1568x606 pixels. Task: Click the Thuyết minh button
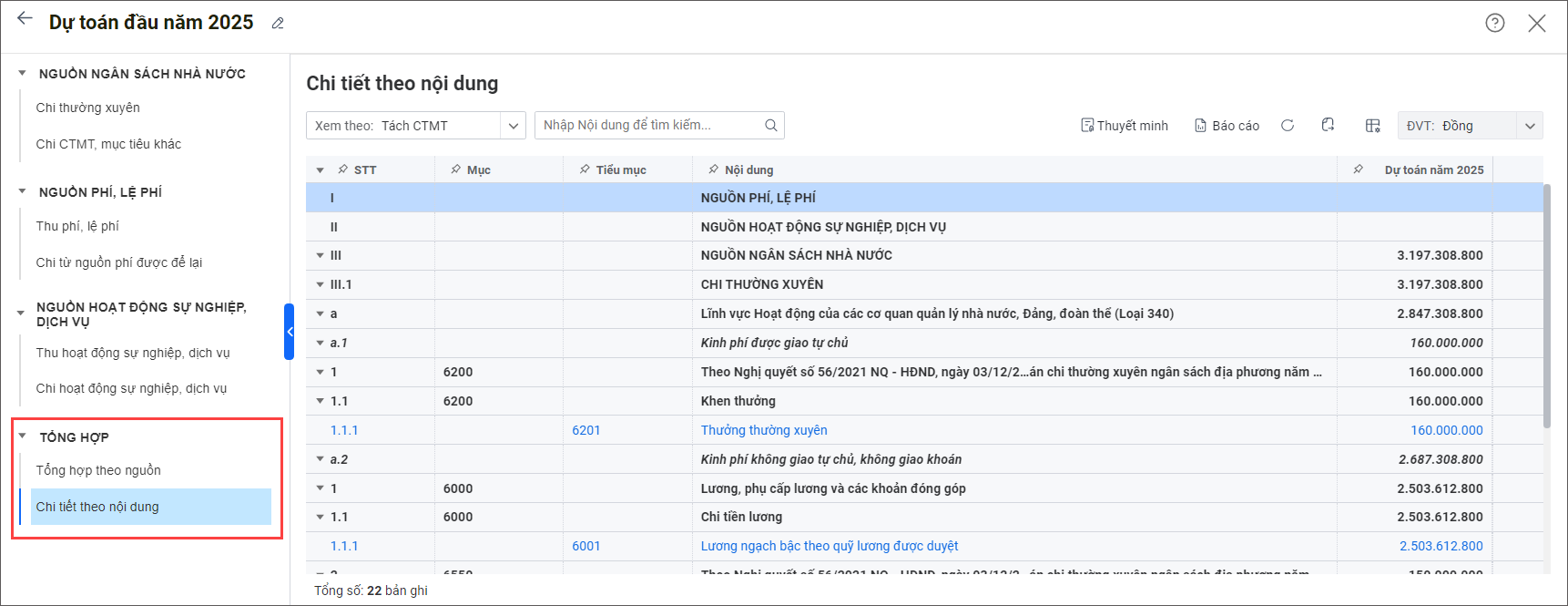1125,126
